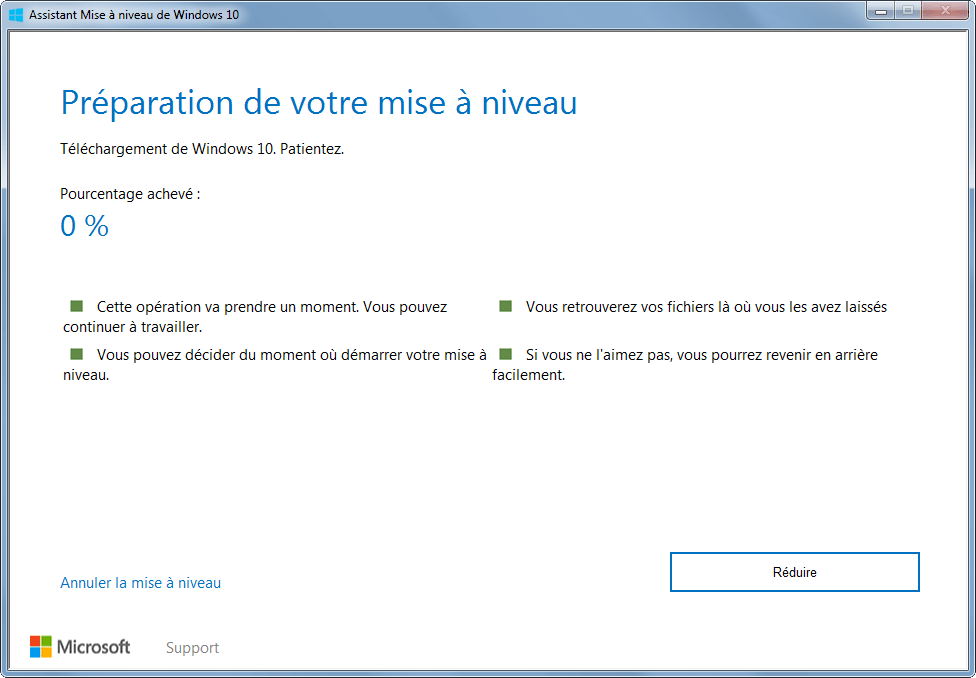Click text Si vous ne l'aimez pas

(685, 364)
